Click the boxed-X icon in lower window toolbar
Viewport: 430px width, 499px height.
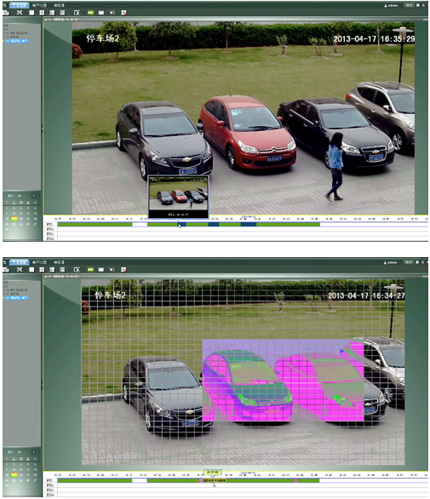click(x=77, y=269)
